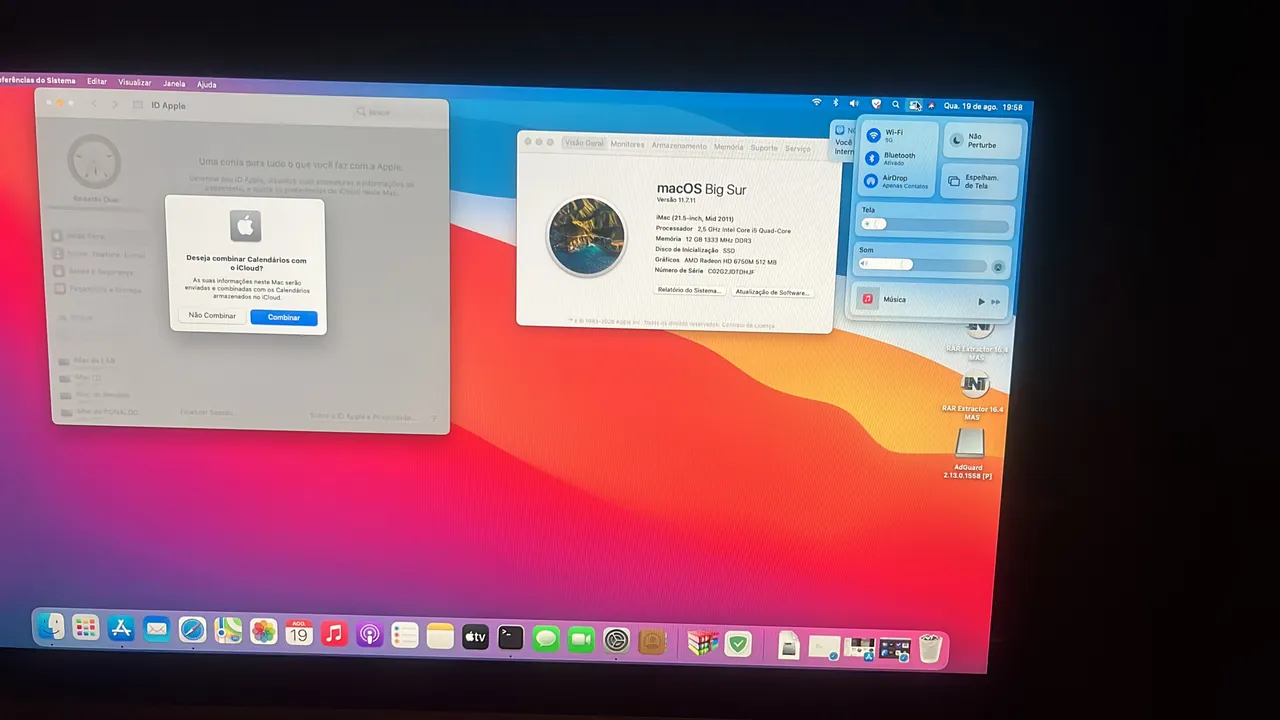
Task: Toggle Bluetooth in Control Center
Action: (872, 158)
